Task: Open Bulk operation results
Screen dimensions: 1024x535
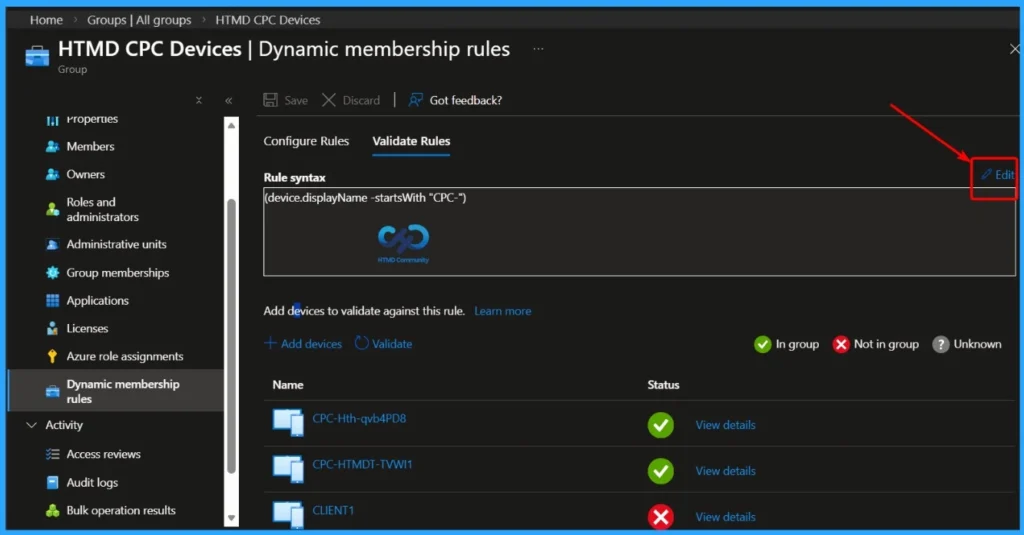Action: [x=121, y=510]
